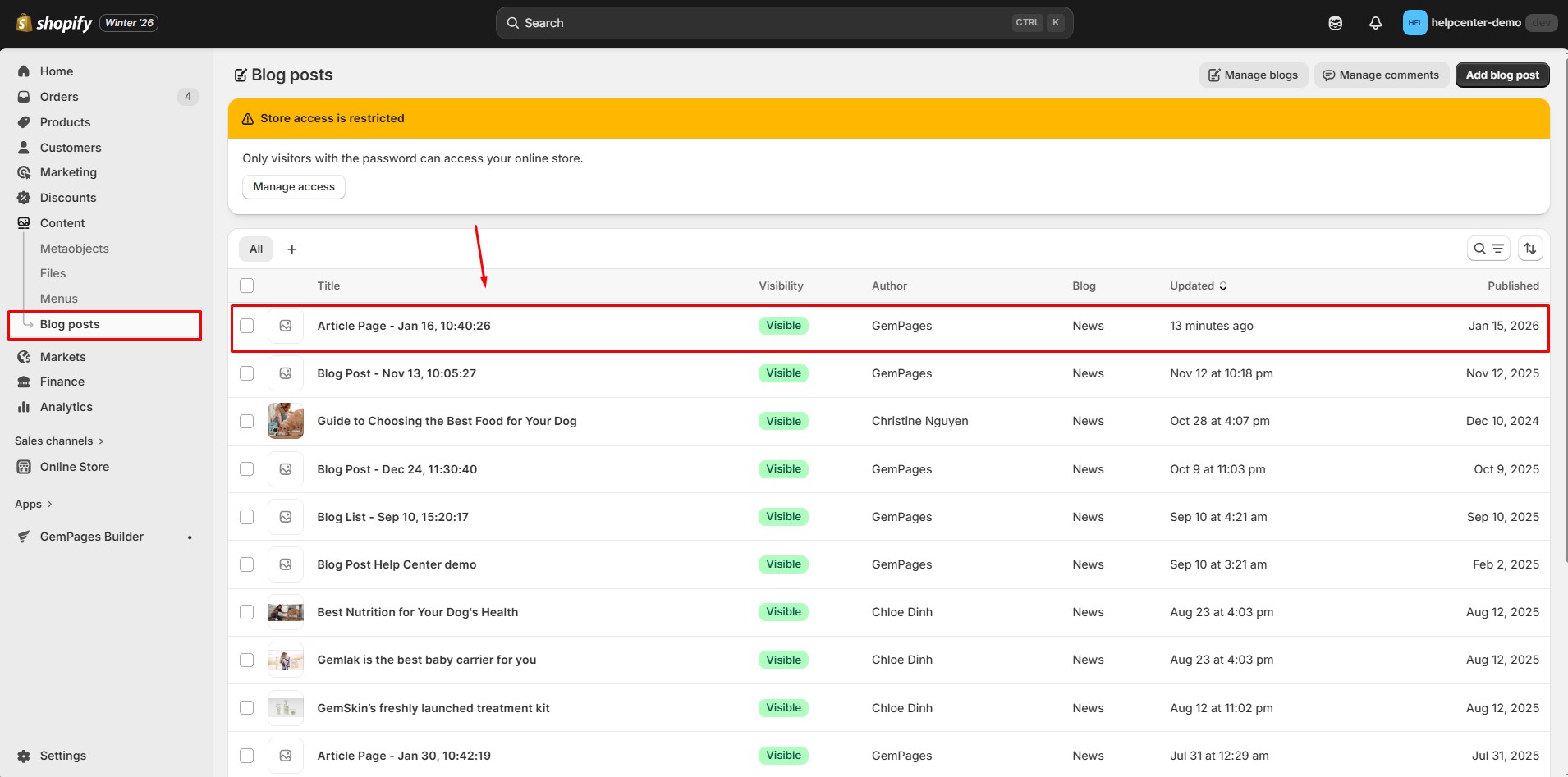Add a new view with plus icon
The height and width of the screenshot is (777, 1568).
(291, 249)
